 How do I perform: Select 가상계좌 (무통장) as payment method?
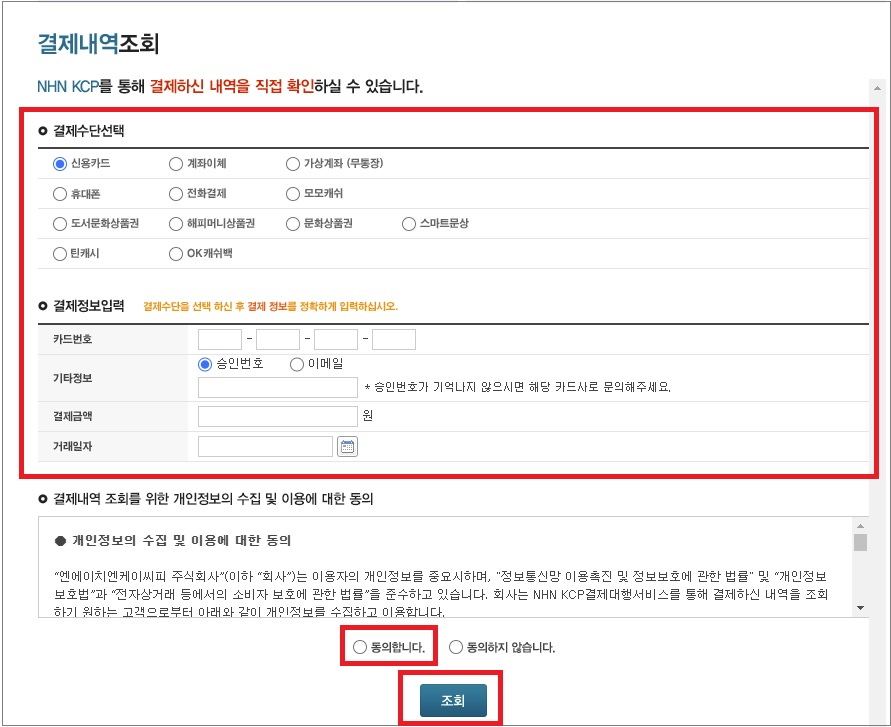(x=291, y=163)
